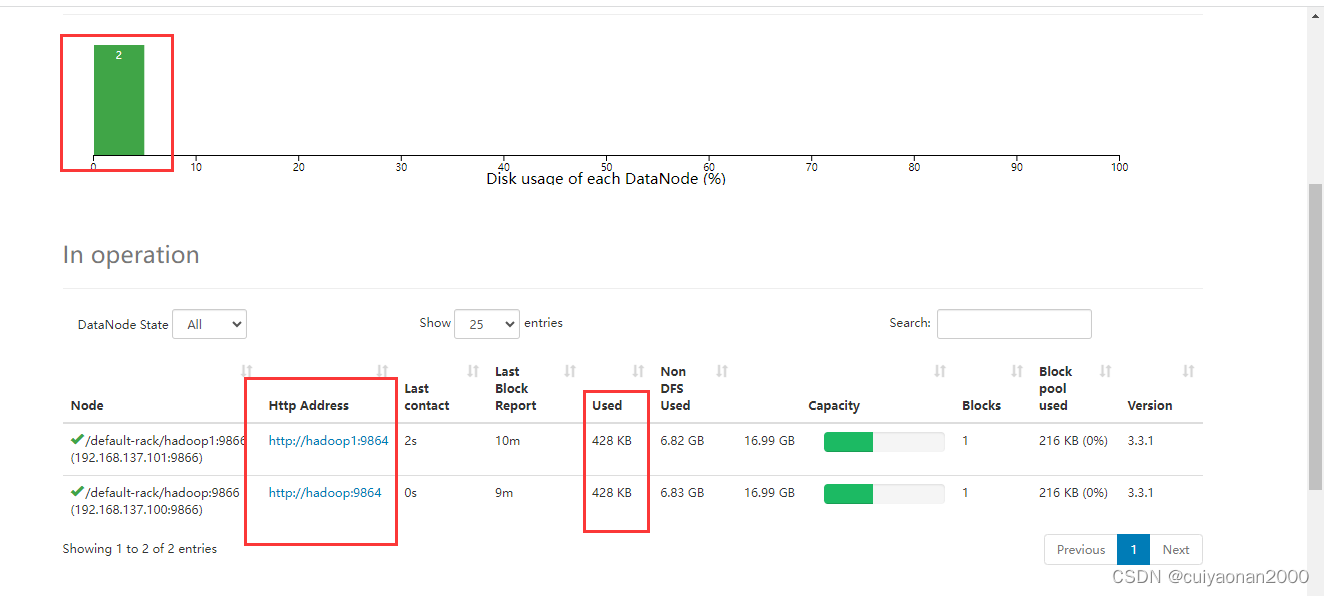Click the green check icon for hadoop:9866
The image size is (1324, 596).
pyautogui.click(x=77, y=492)
